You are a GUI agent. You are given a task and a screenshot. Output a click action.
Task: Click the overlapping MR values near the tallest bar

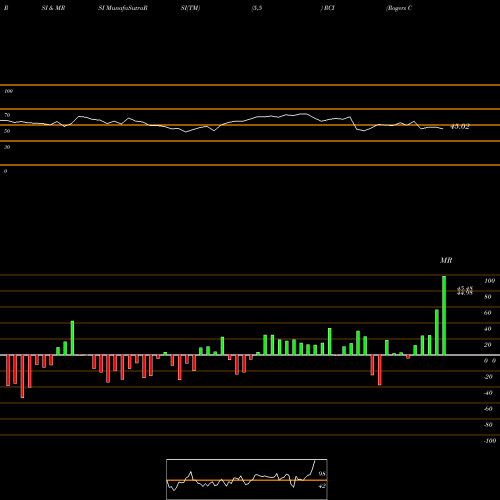pos(465,291)
